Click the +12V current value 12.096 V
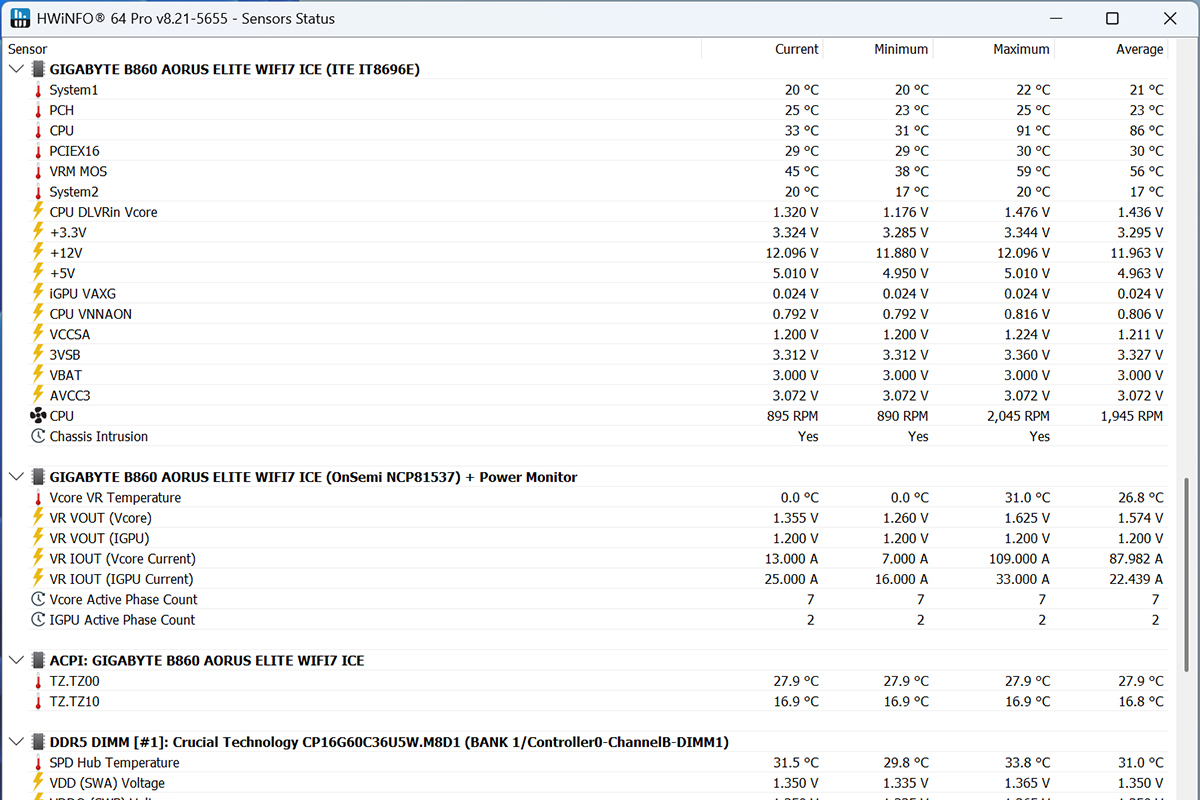Image resolution: width=1200 pixels, height=800 pixels. click(x=792, y=253)
